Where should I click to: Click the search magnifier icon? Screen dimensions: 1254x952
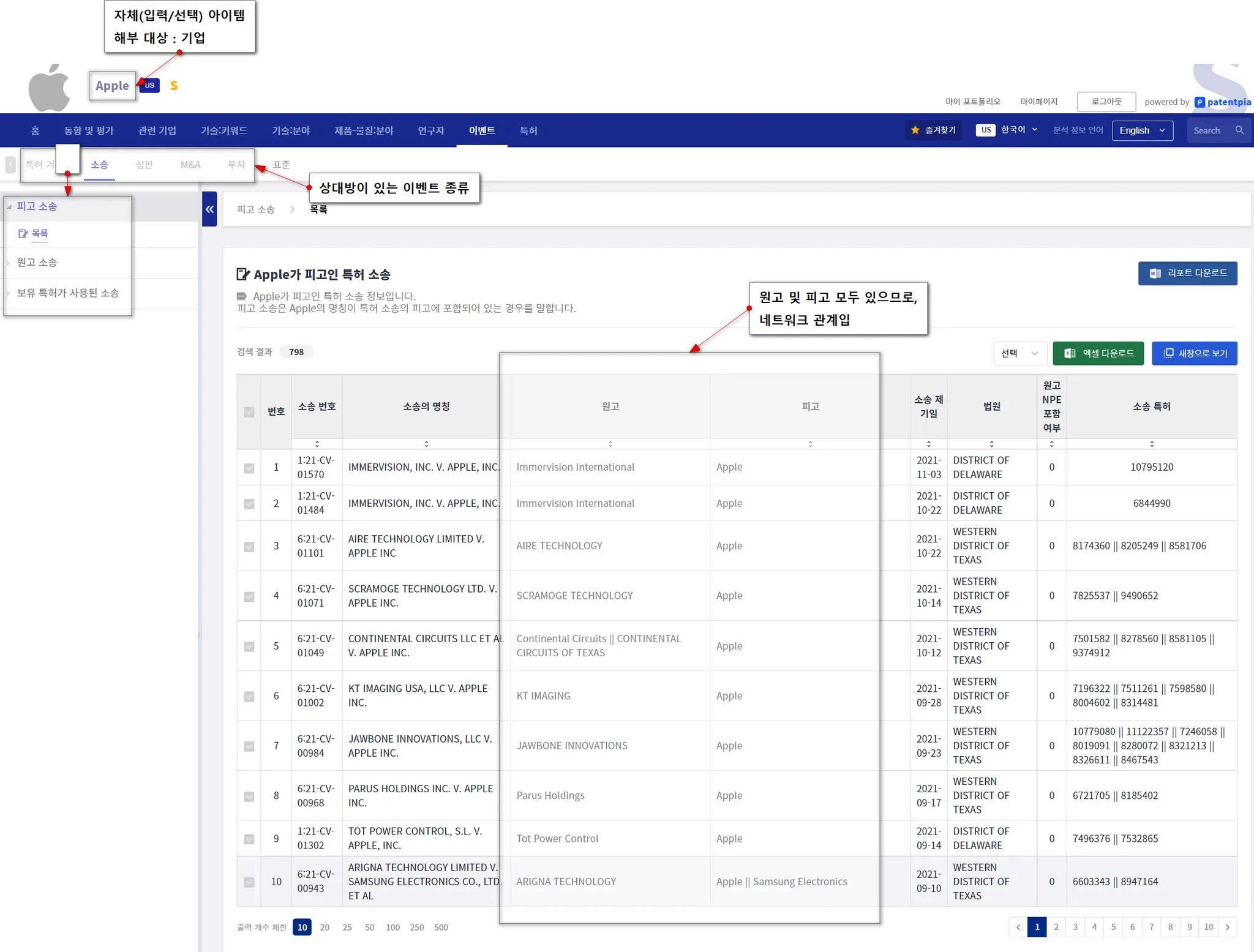coord(1239,130)
